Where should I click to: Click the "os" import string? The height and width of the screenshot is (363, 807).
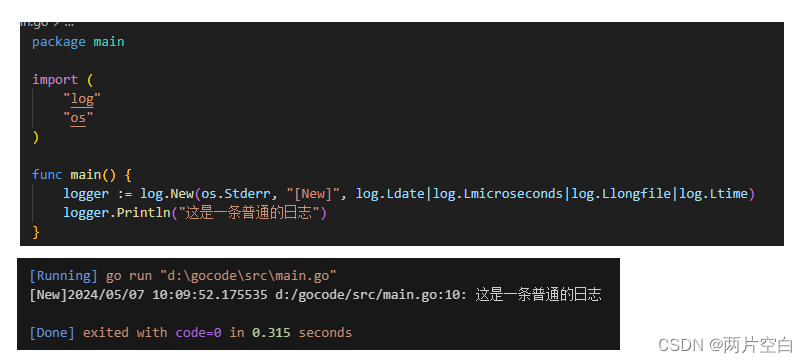point(78,118)
